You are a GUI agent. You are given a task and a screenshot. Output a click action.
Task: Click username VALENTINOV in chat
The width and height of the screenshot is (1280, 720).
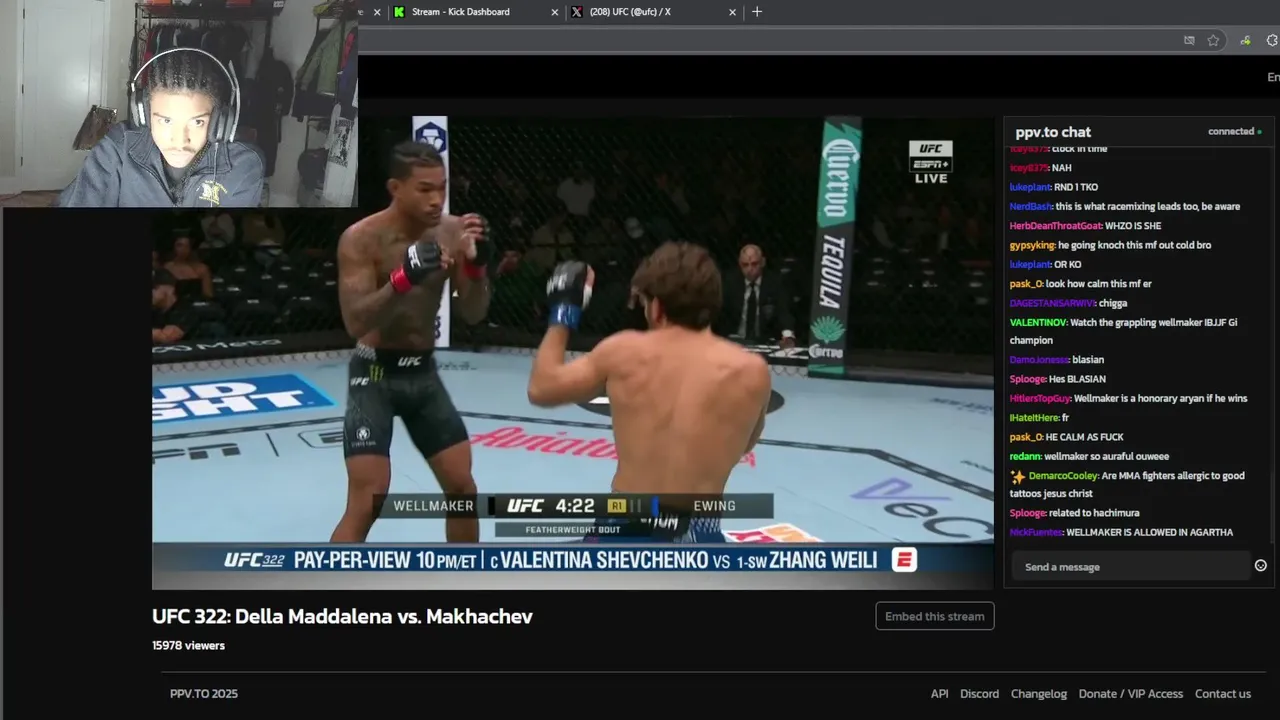(x=1038, y=322)
